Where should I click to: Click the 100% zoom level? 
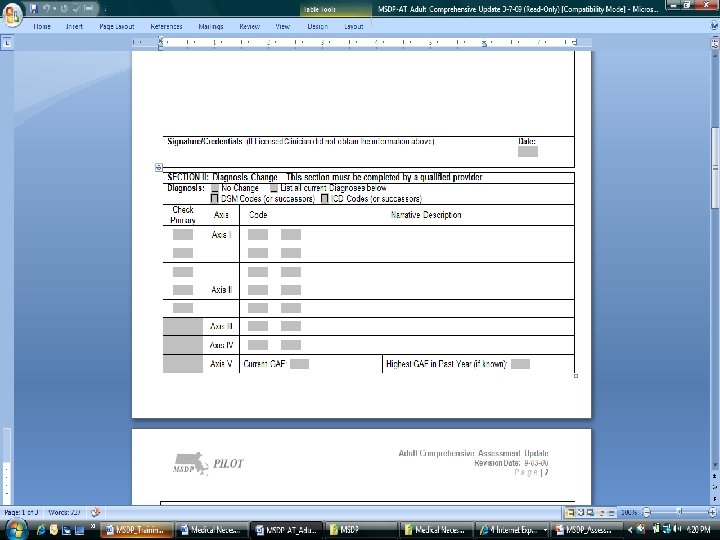(629, 512)
